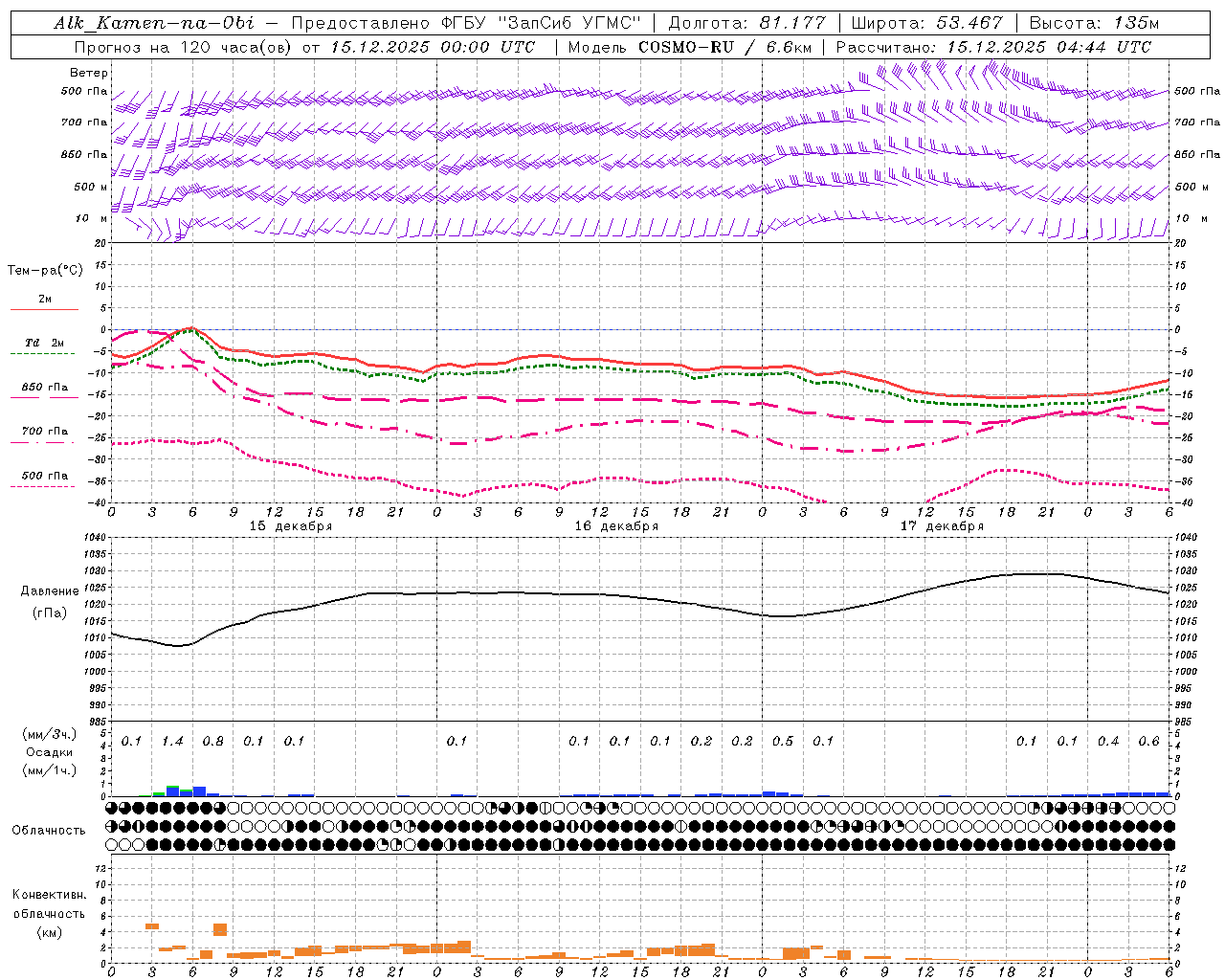This screenshot has height=980, width=1225.
Task: Click the precipitation value '0.8'
Action: click(x=212, y=742)
